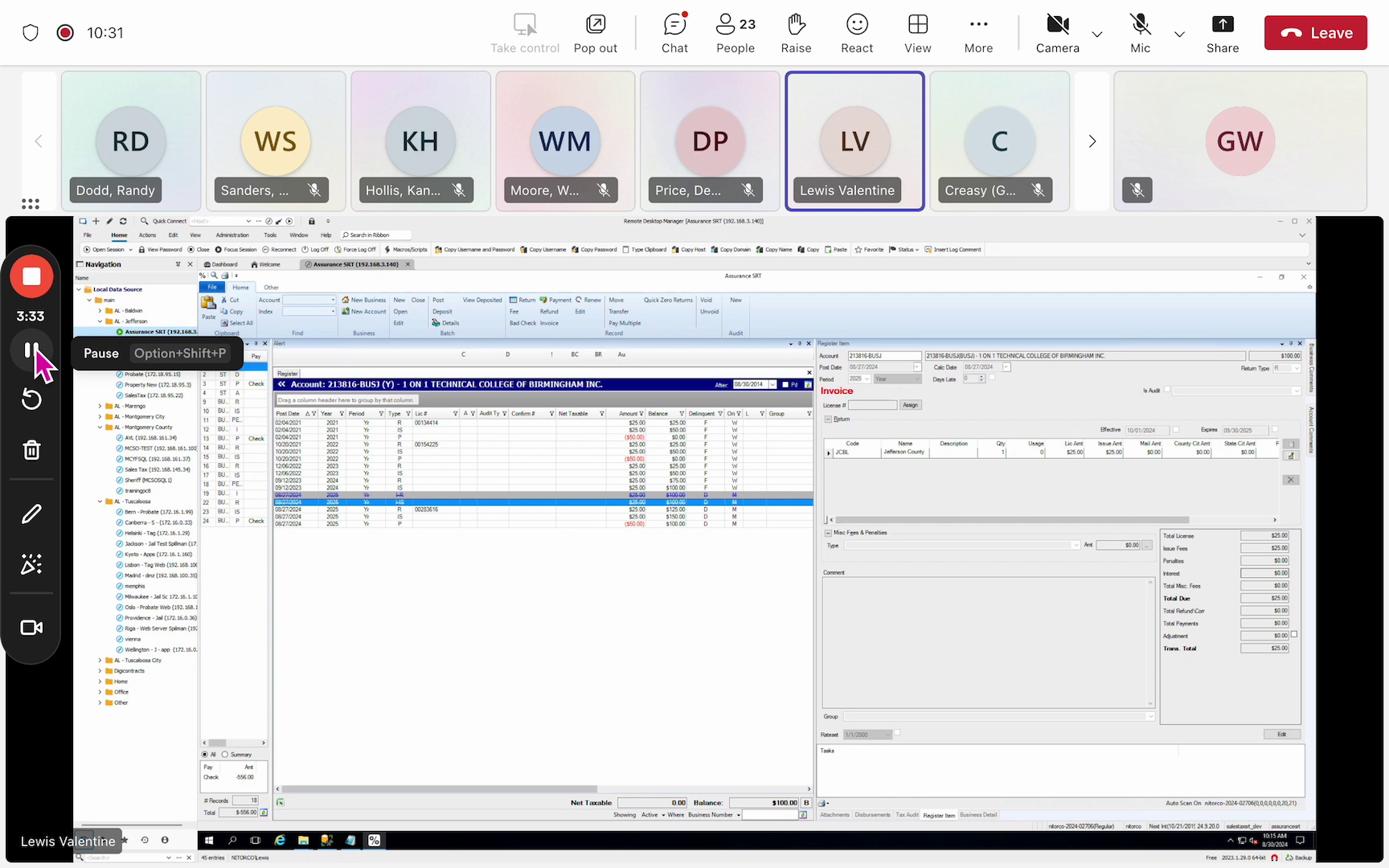Open Chat panel
Screen dimensions: 1389x868
pyautogui.click(x=674, y=34)
